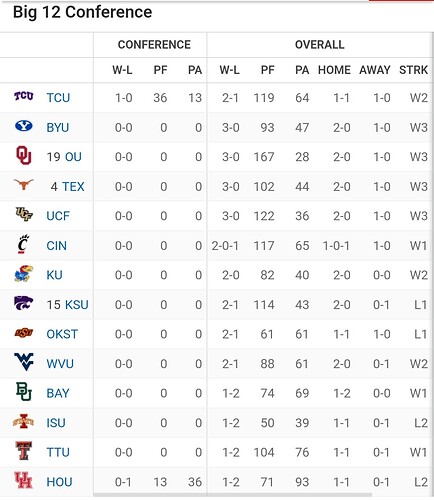The height and width of the screenshot is (500, 434).
Task: Click the West Virginia WV logo
Action: click(24, 362)
